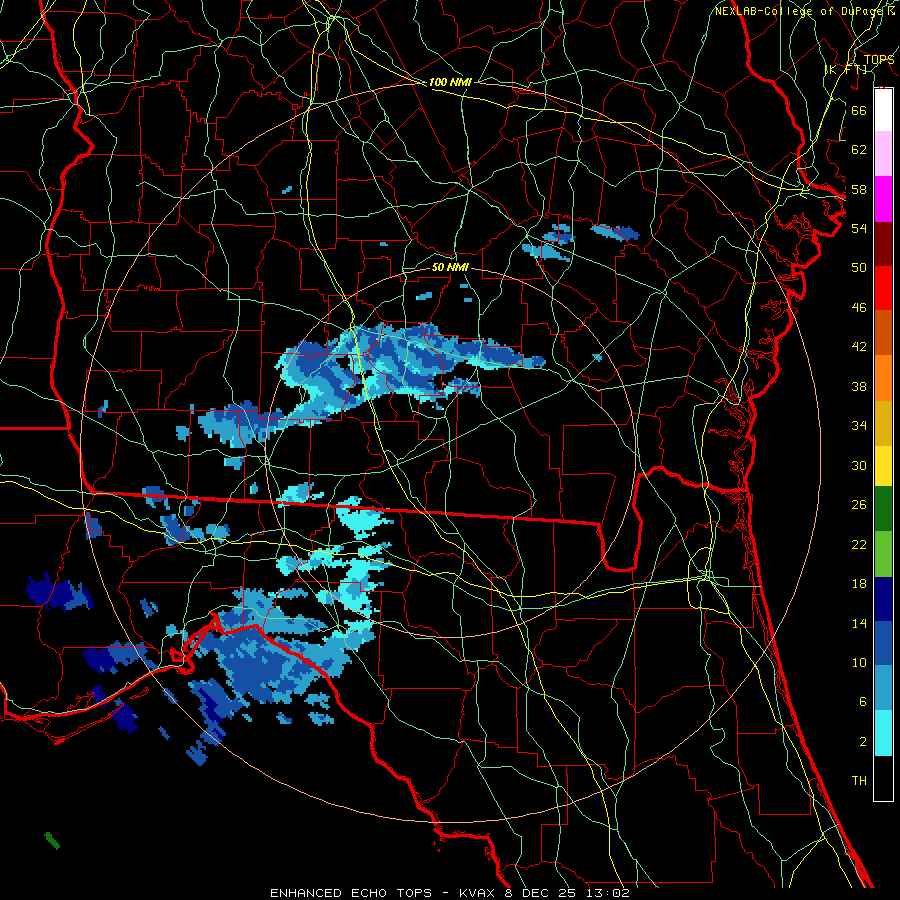Click the dark orange legend swatch
Screen dimensions: 900x900
point(883,332)
